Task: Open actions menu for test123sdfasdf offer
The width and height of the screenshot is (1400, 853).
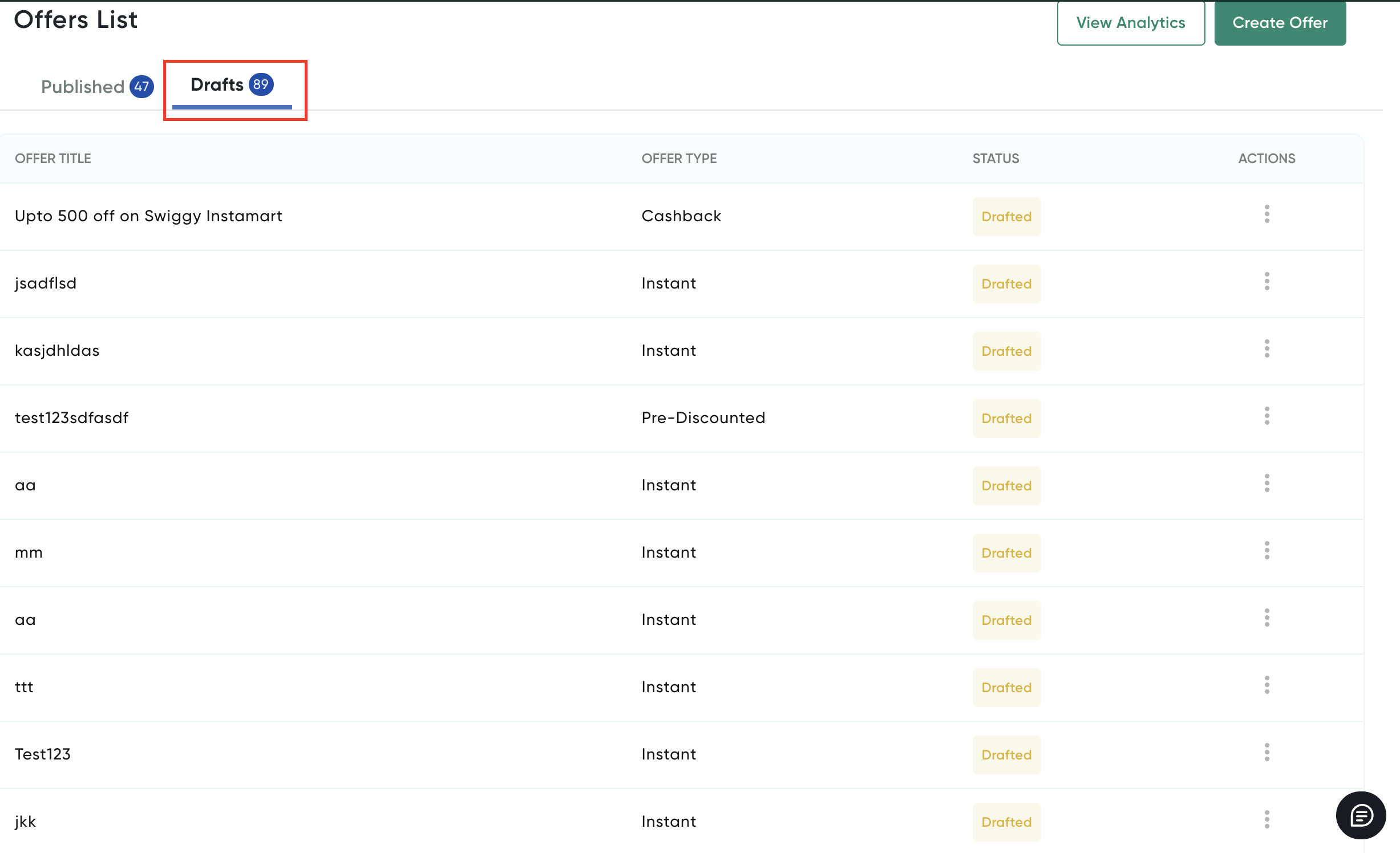Action: point(1267,416)
